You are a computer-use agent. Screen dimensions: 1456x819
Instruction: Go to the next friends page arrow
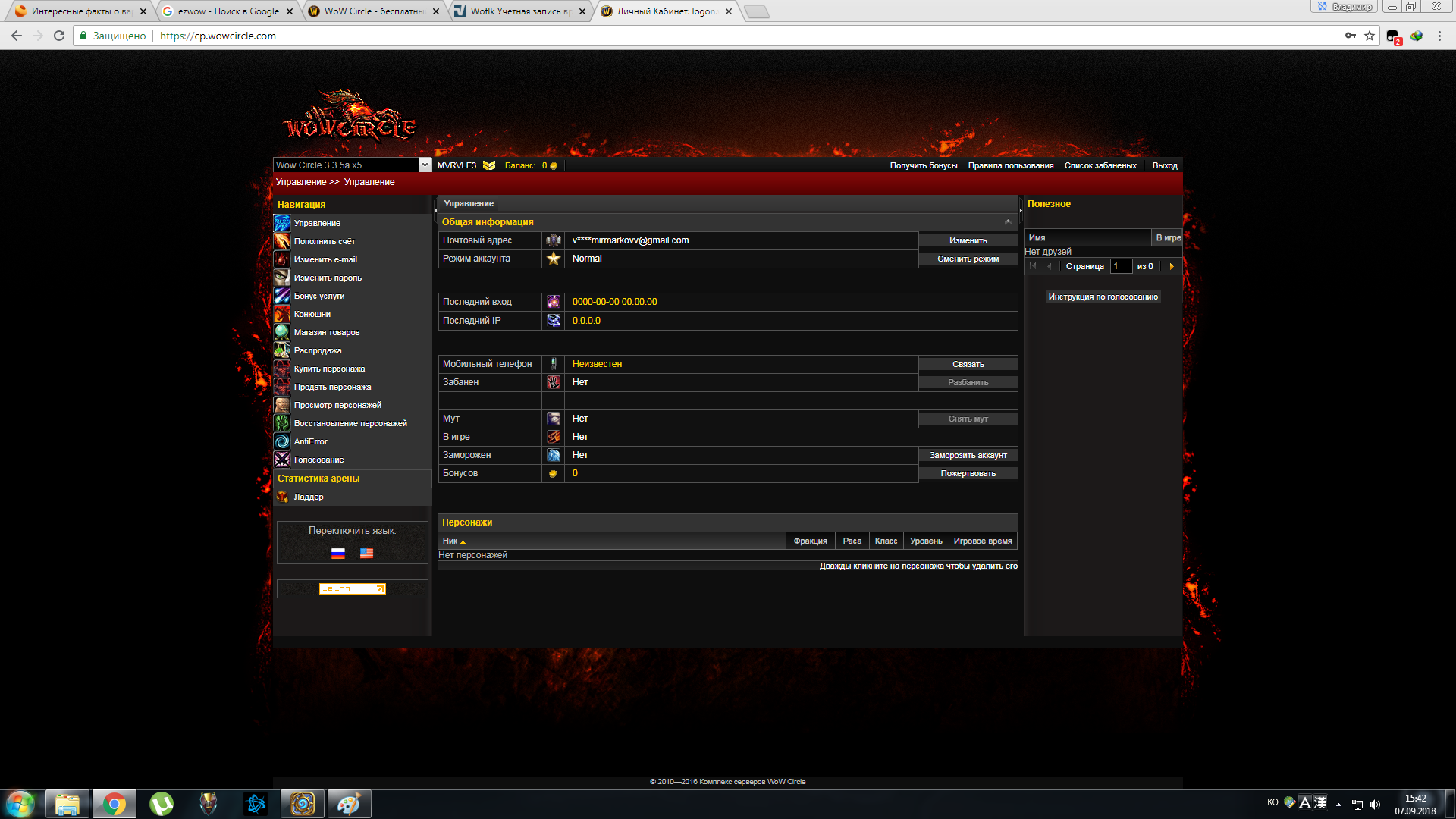tap(1172, 266)
